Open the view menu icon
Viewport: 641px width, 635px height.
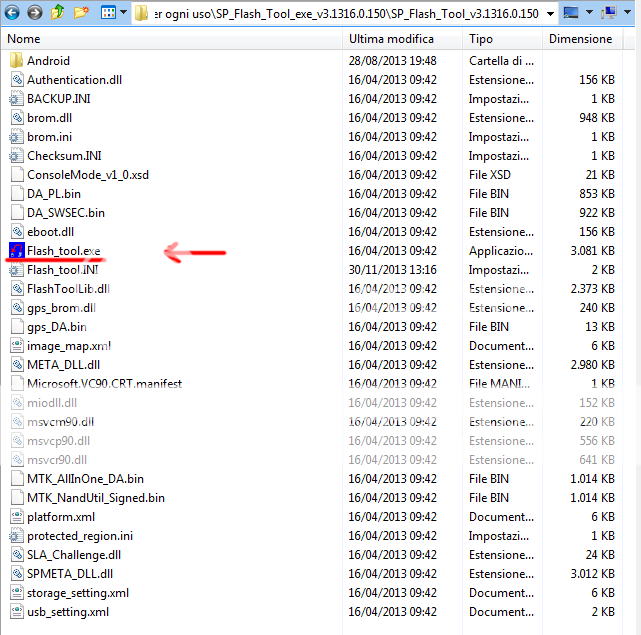[108, 13]
